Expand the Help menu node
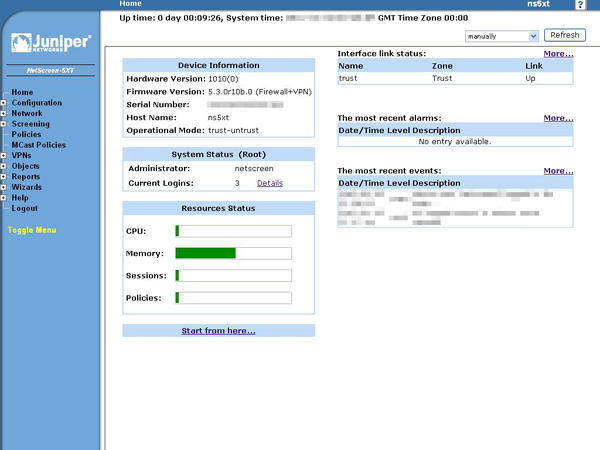The image size is (600, 450). click(x=3, y=198)
